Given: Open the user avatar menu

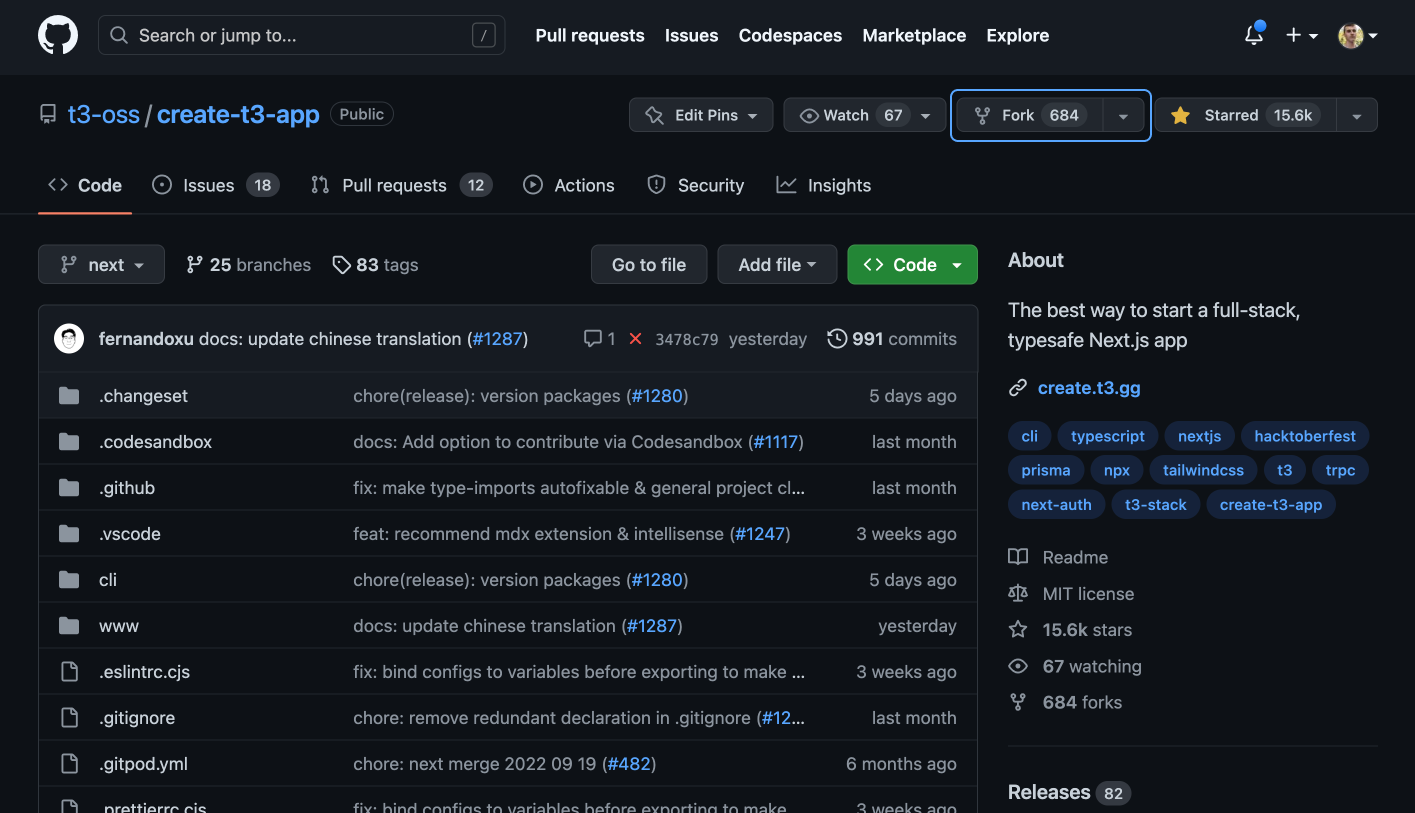Looking at the screenshot, I should point(1358,35).
